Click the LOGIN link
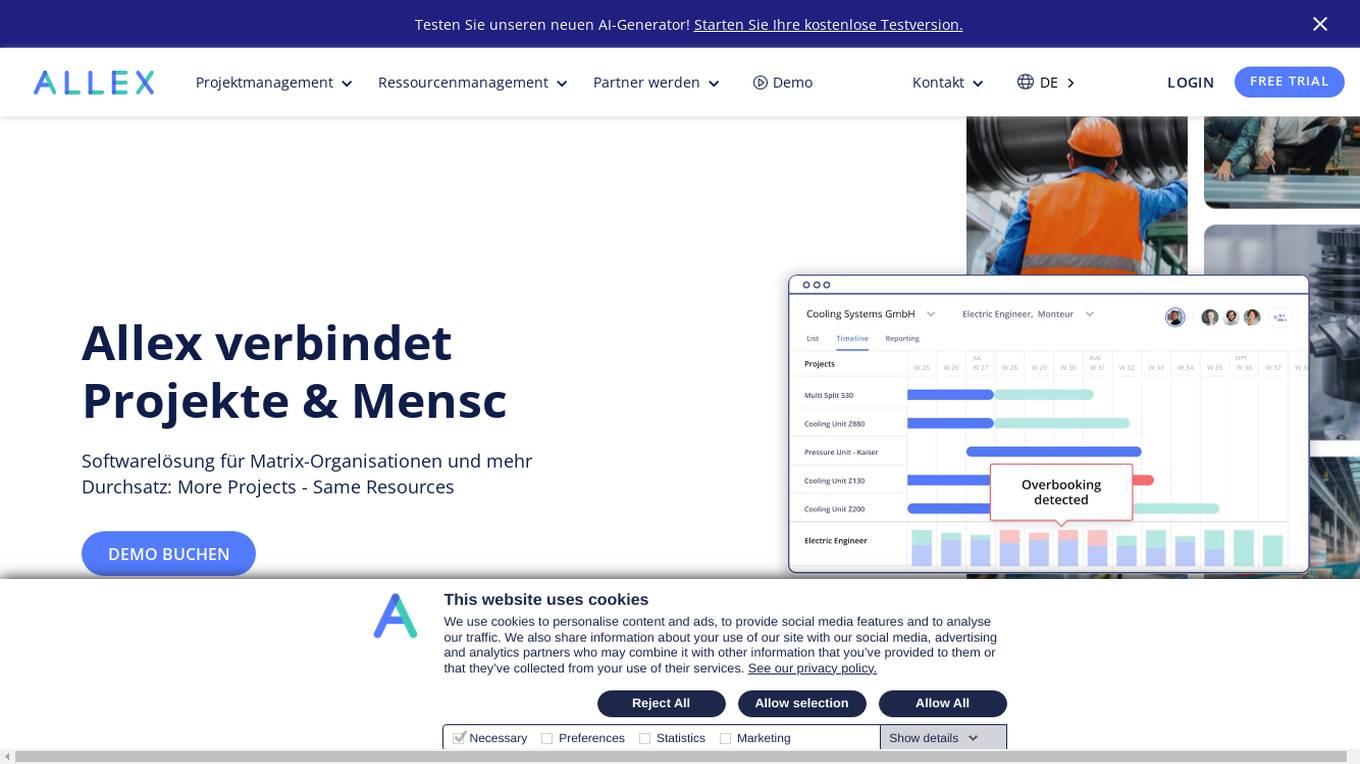Viewport: 1360px width, 764px height. click(1190, 83)
